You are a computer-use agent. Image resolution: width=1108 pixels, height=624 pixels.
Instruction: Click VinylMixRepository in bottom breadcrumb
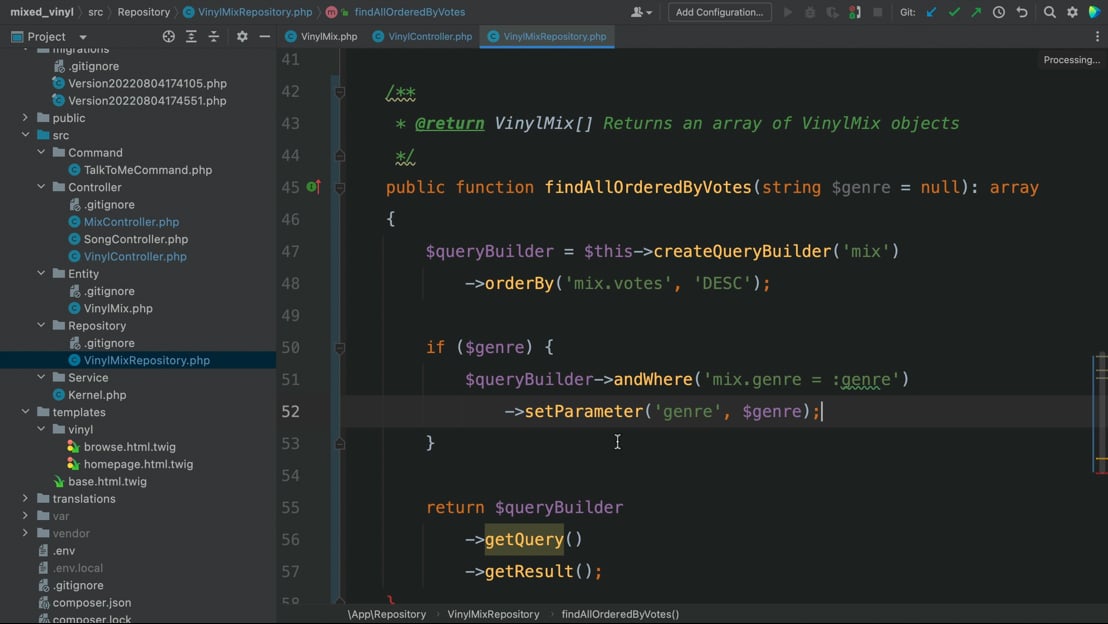coord(493,614)
